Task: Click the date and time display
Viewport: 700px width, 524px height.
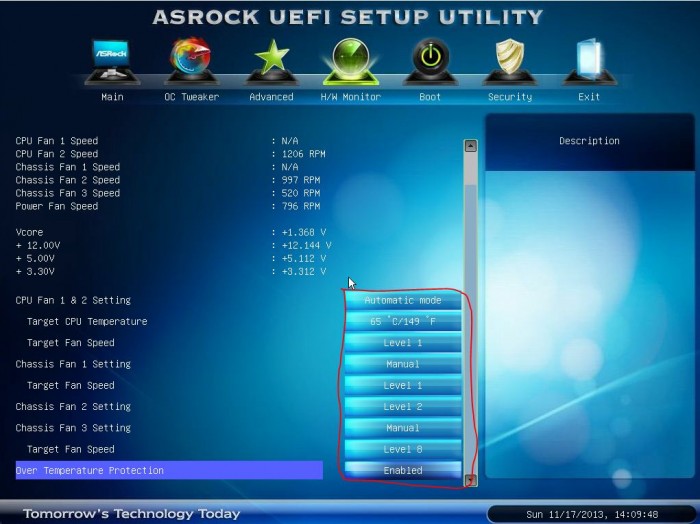Action: coord(592,515)
